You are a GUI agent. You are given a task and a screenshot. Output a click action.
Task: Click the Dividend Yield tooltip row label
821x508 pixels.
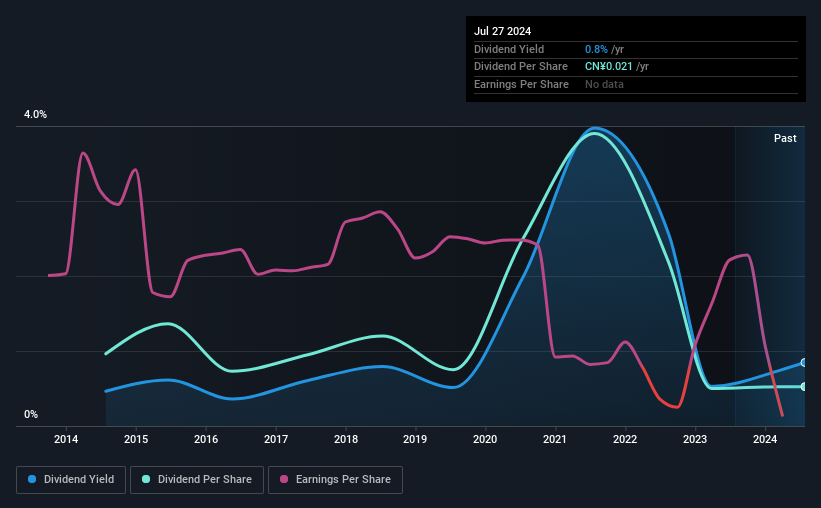point(509,49)
